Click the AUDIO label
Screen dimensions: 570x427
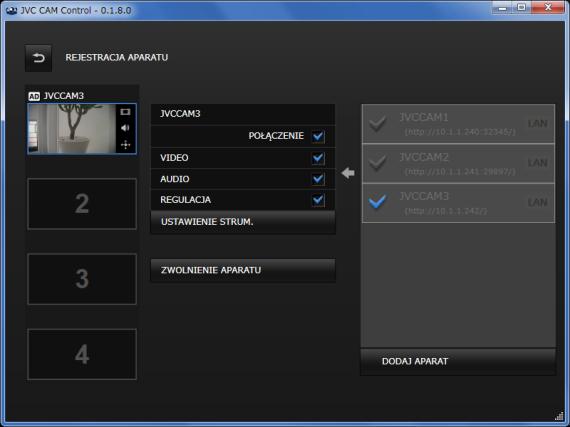(174, 179)
